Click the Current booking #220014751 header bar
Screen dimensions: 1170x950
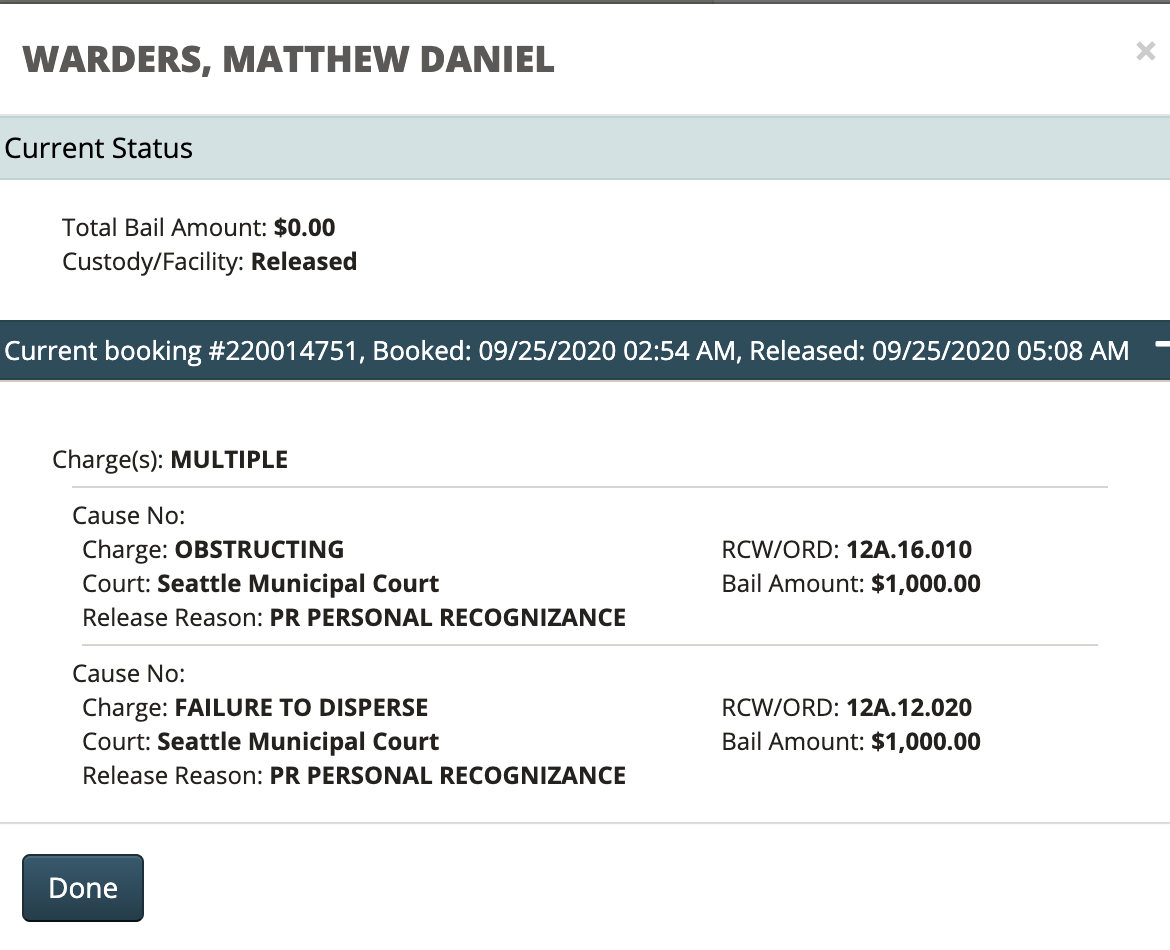click(x=566, y=351)
